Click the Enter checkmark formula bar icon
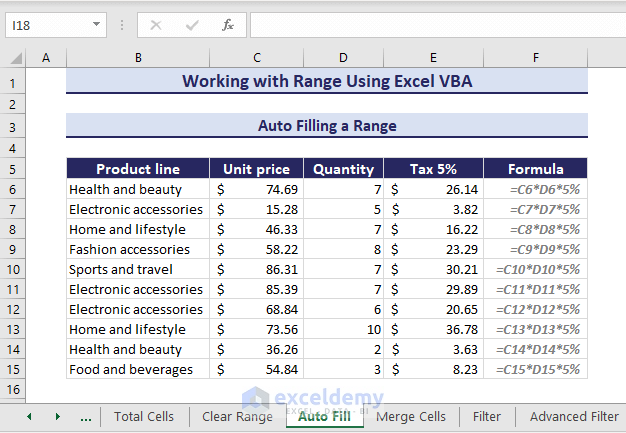This screenshot has width=626, height=433. click(x=191, y=25)
